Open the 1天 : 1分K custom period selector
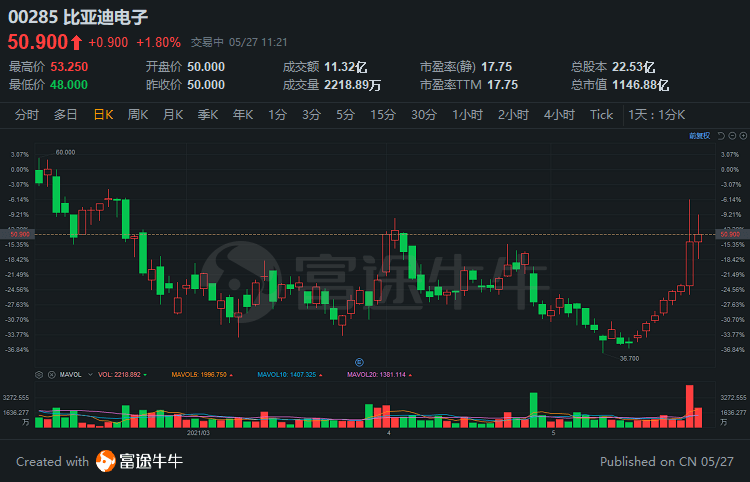 click(x=656, y=115)
